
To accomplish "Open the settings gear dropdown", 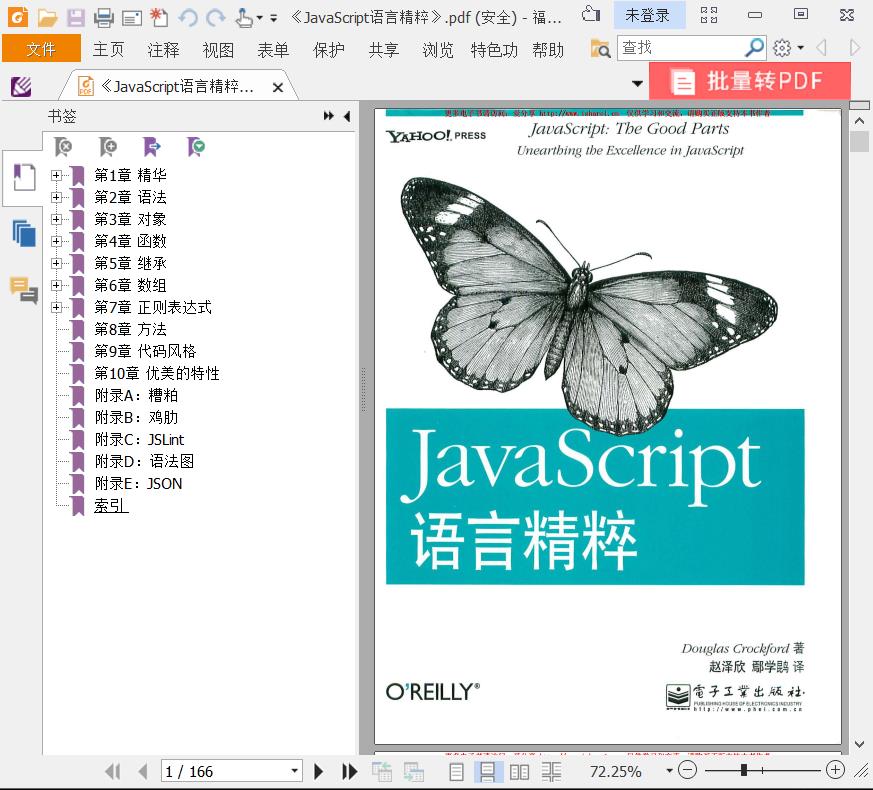I will [x=788, y=48].
